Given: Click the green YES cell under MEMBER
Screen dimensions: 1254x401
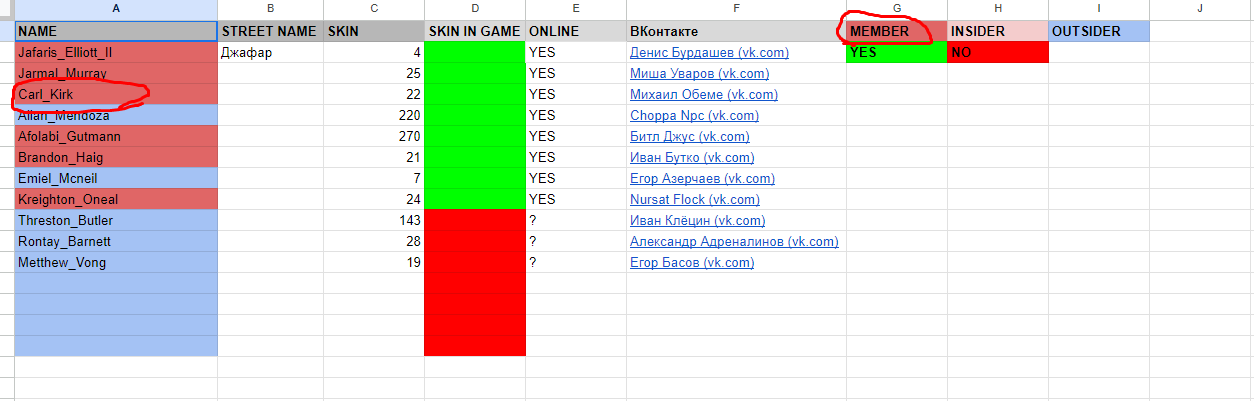Looking at the screenshot, I should click(896, 53).
